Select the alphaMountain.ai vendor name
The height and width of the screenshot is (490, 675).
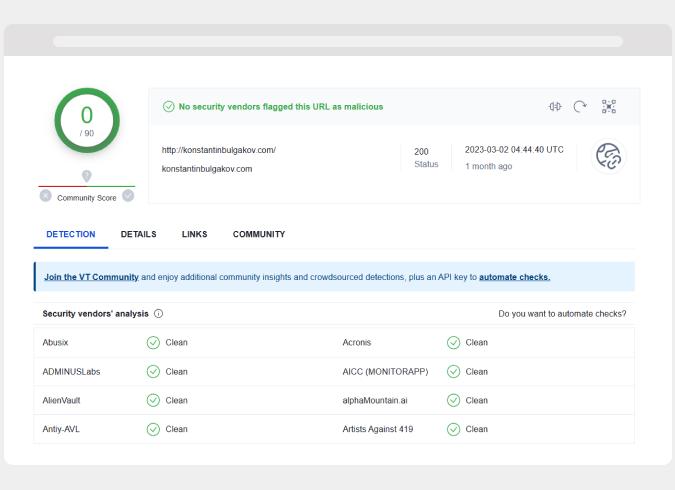375,400
